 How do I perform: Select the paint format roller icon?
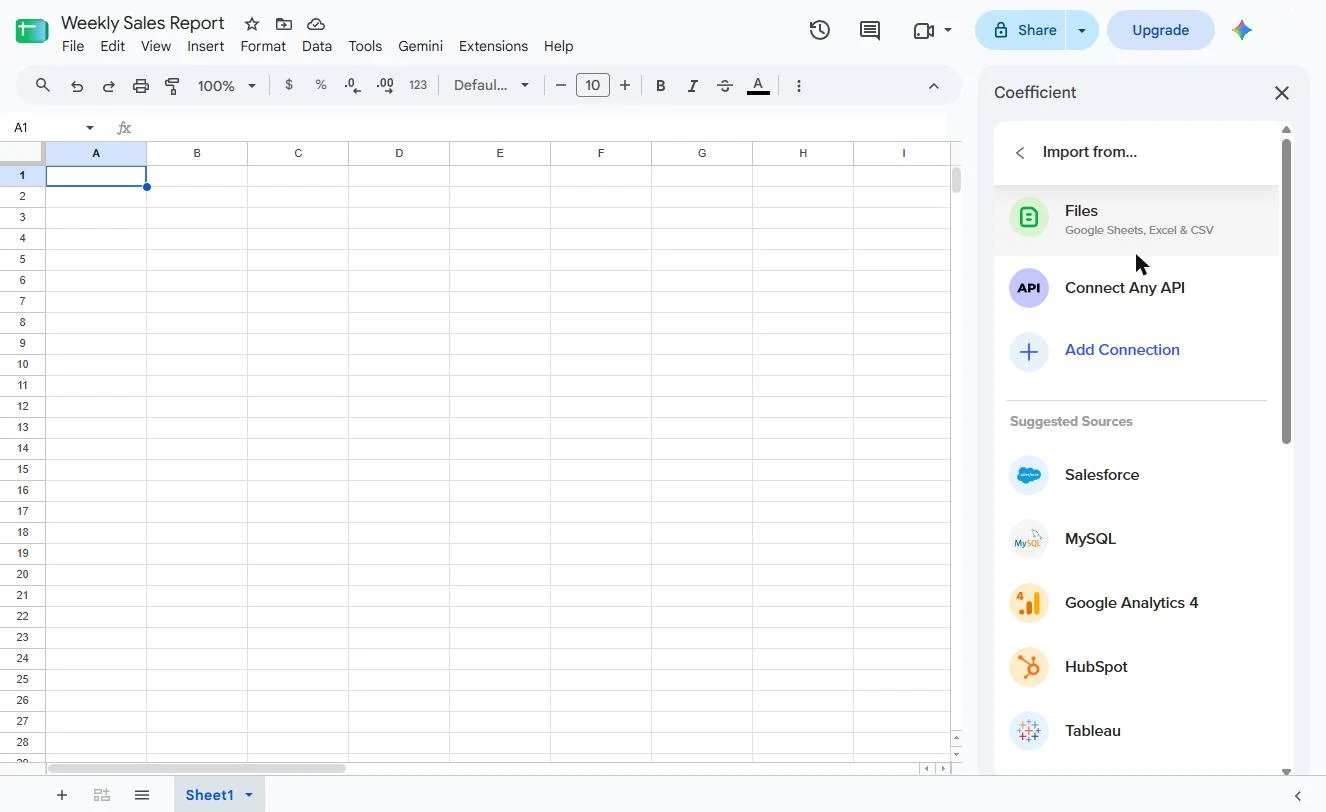point(173,86)
